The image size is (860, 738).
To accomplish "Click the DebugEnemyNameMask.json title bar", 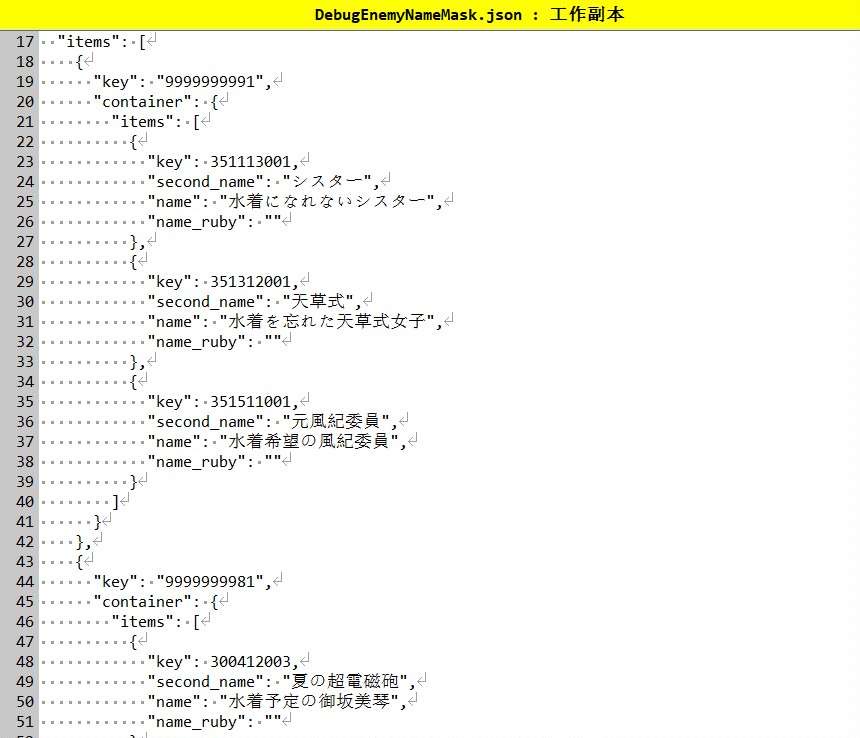I will coord(430,15).
